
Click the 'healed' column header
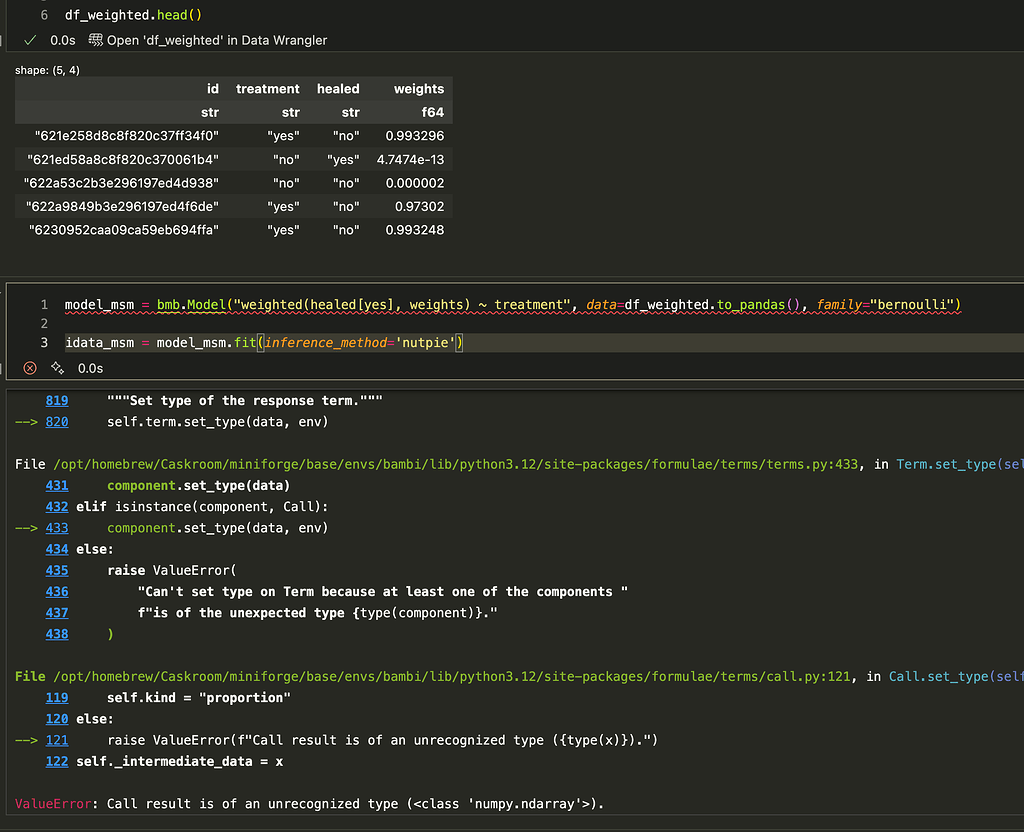[x=338, y=89]
